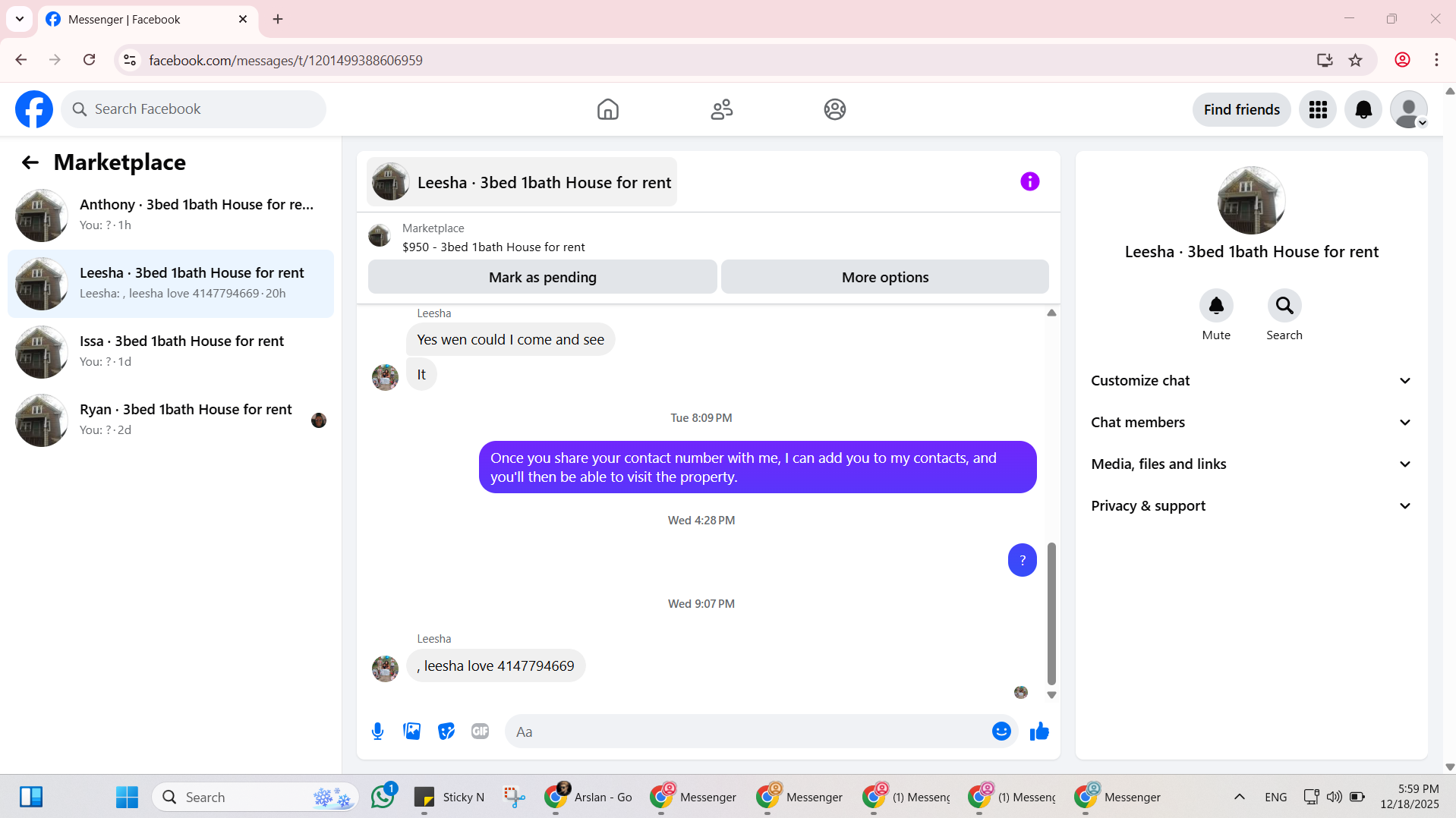Image resolution: width=1456 pixels, height=818 pixels.
Task: Click the Find friends button
Action: coord(1241,110)
